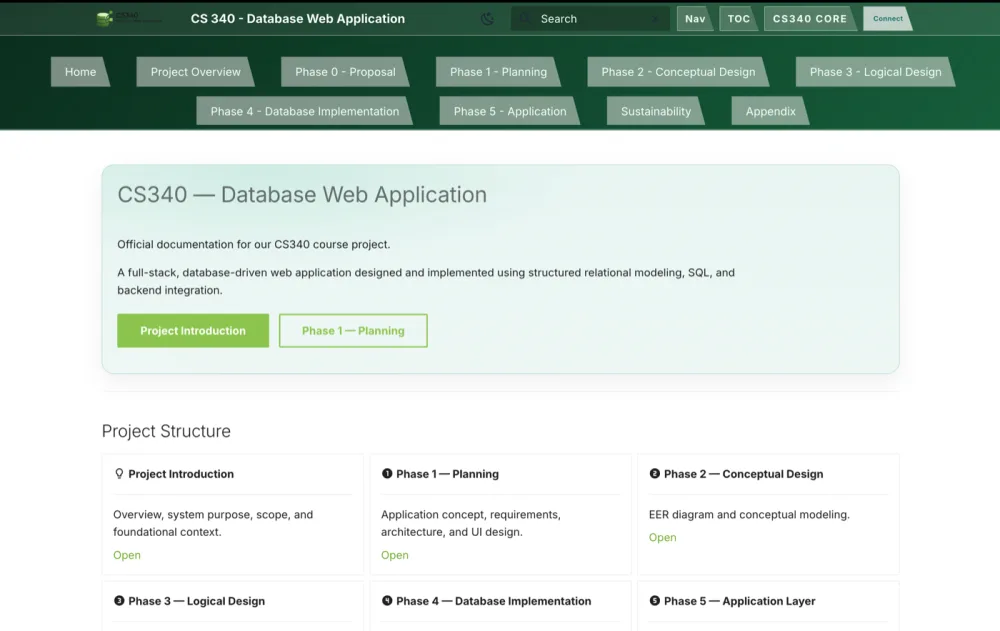
Task: Click the Project Introduction card title
Action: tap(181, 474)
